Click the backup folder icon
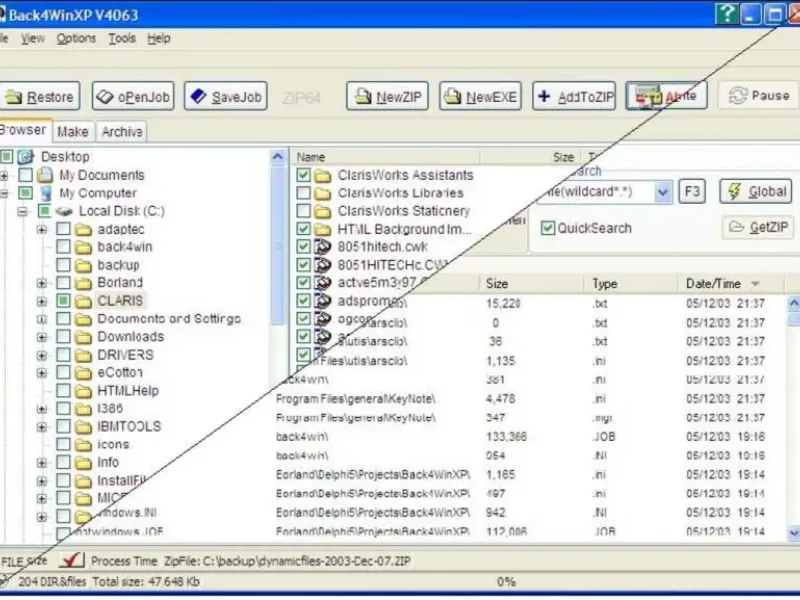Viewport: 800px width, 600px height. click(83, 265)
